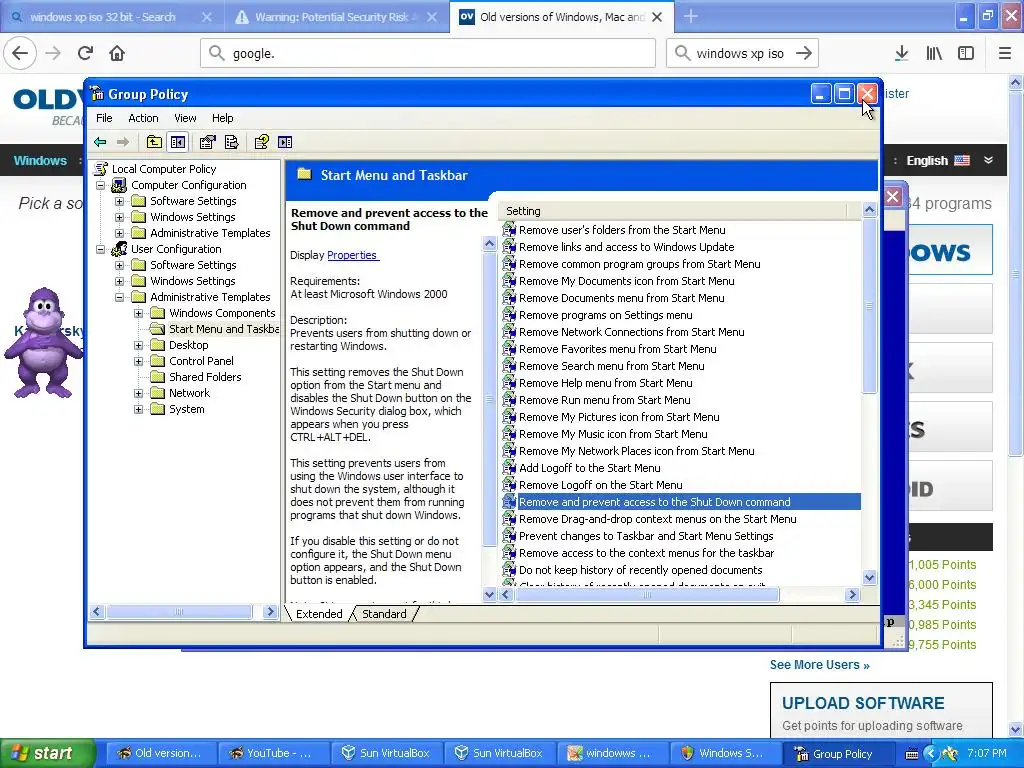
Task: Click browser Reload button
Action: click(85, 53)
